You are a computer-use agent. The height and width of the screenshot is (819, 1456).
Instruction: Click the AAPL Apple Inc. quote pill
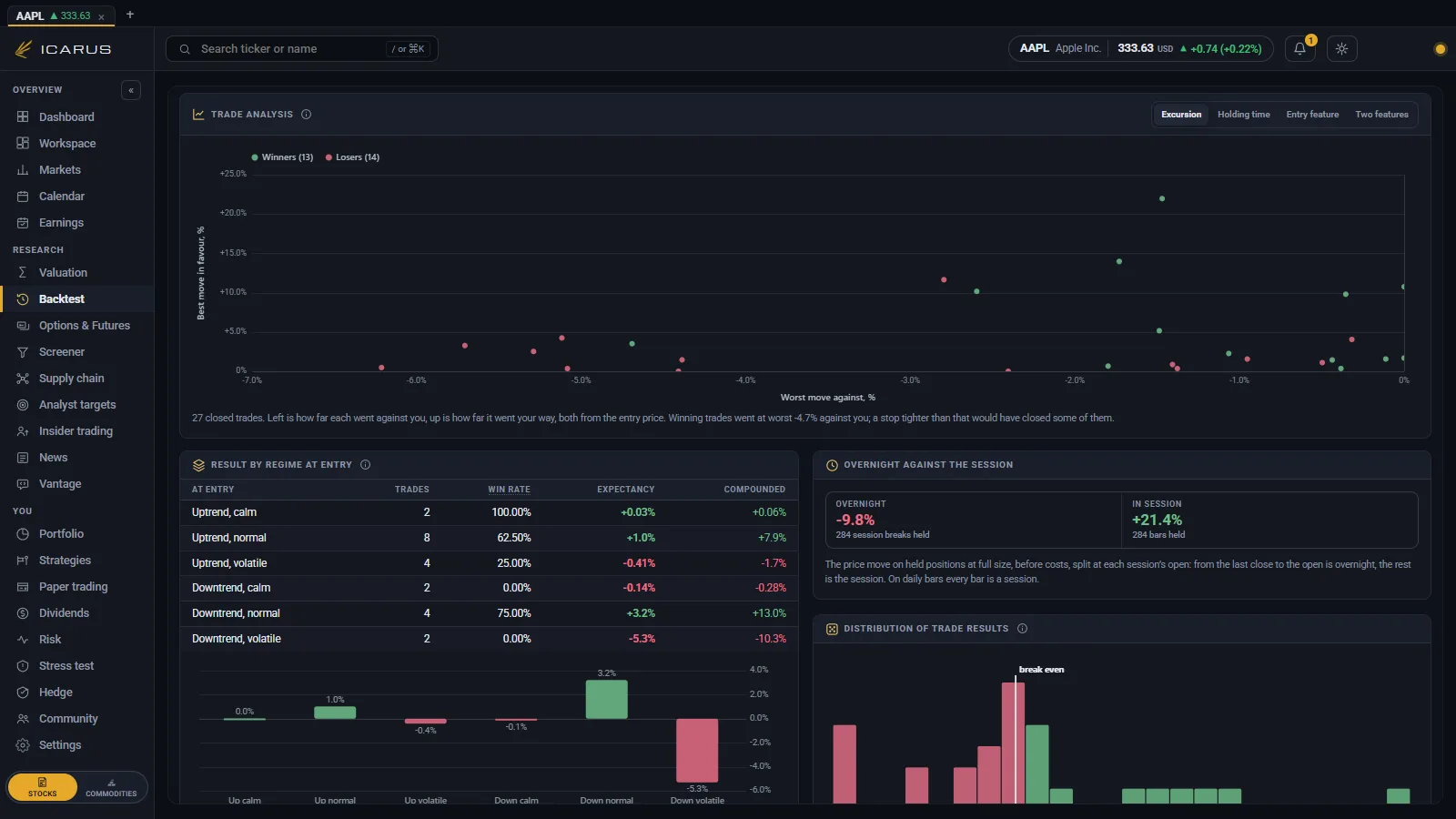[x=1140, y=49]
